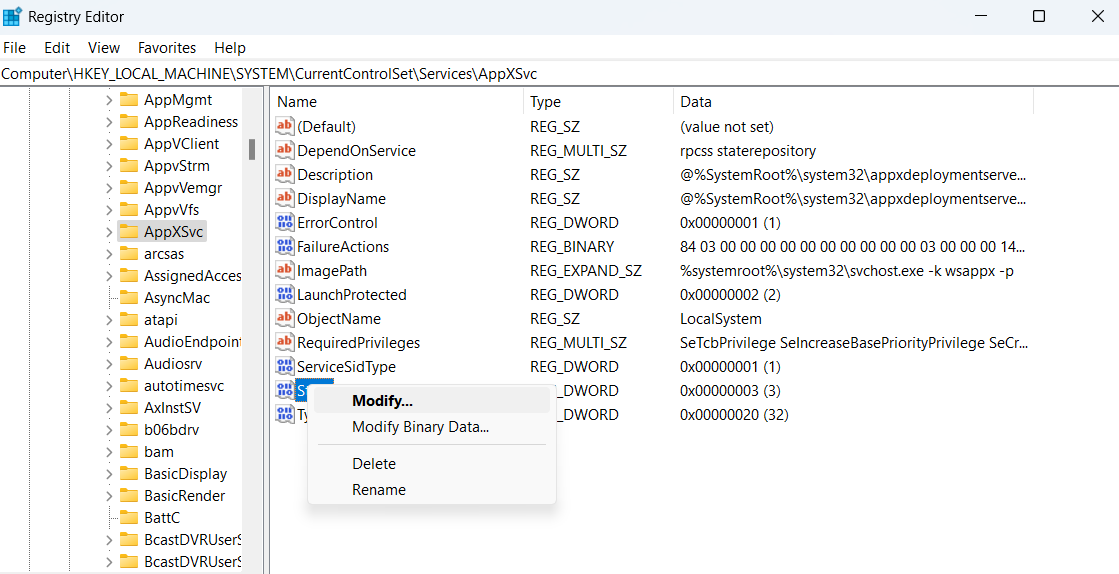Viewport: 1119px width, 574px height.
Task: Click the LocalSystem data cell
Action: point(721,318)
